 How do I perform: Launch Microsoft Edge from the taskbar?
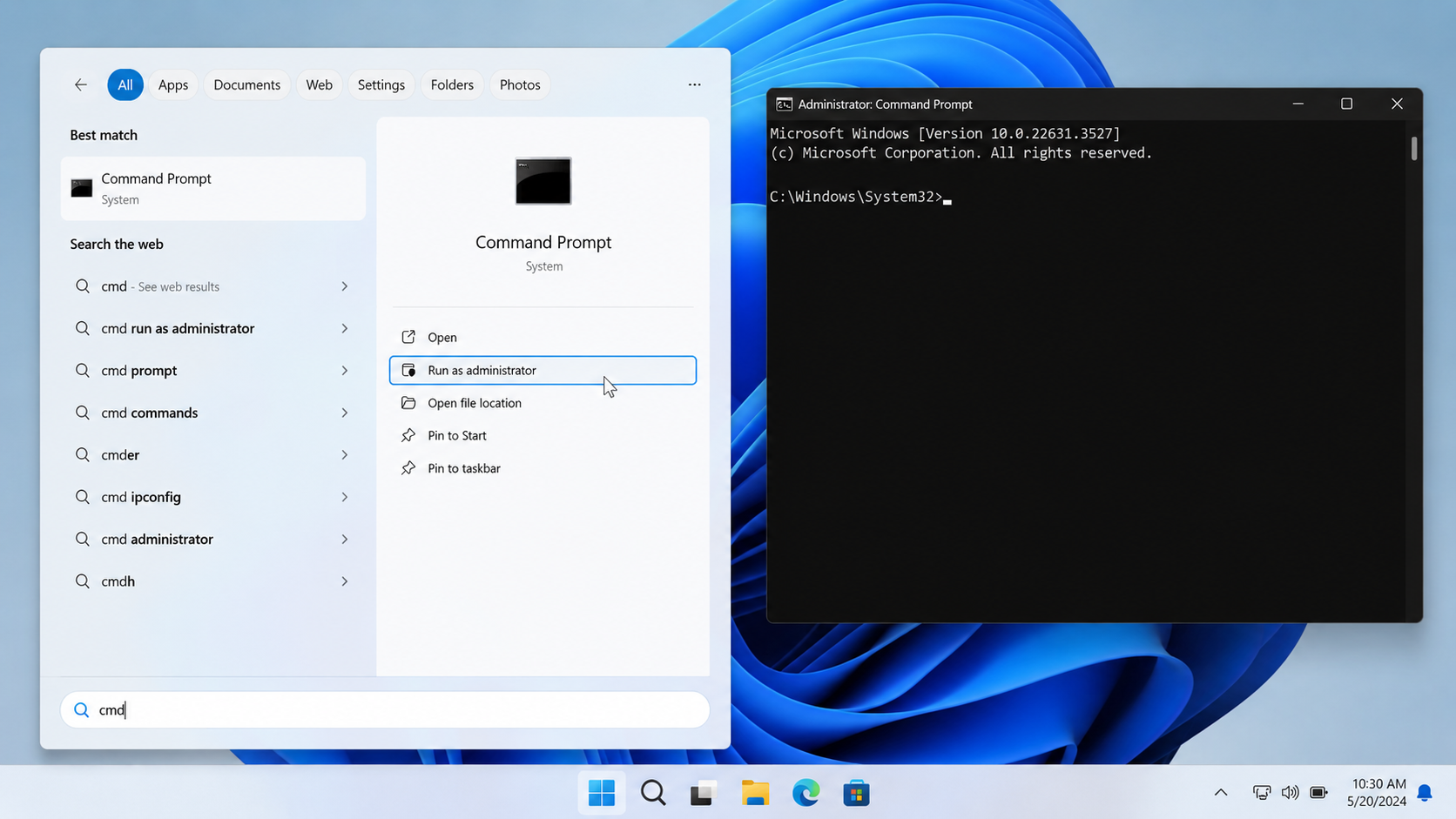coord(806,793)
